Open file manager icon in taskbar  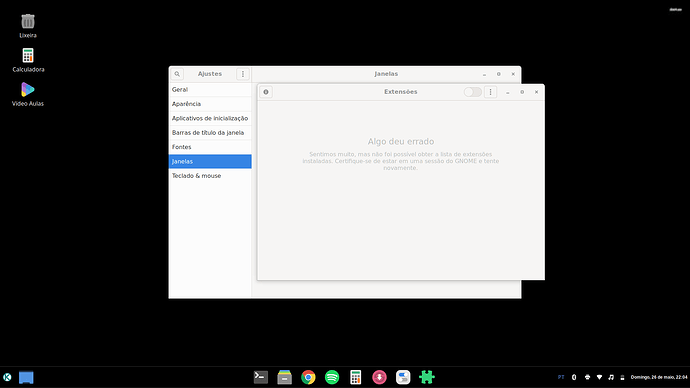285,377
